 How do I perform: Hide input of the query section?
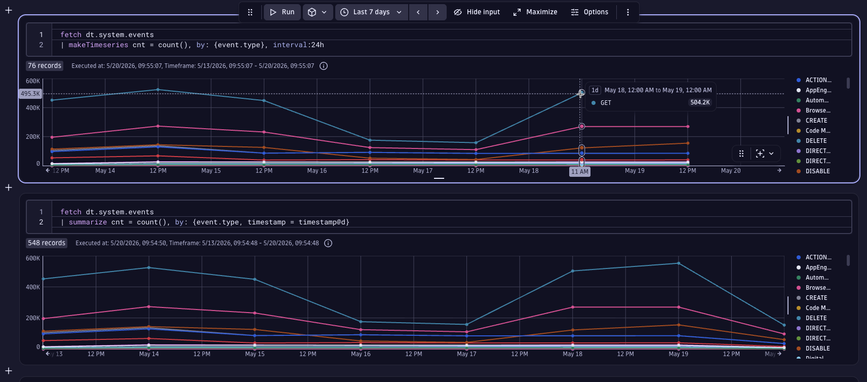pyautogui.click(x=477, y=12)
